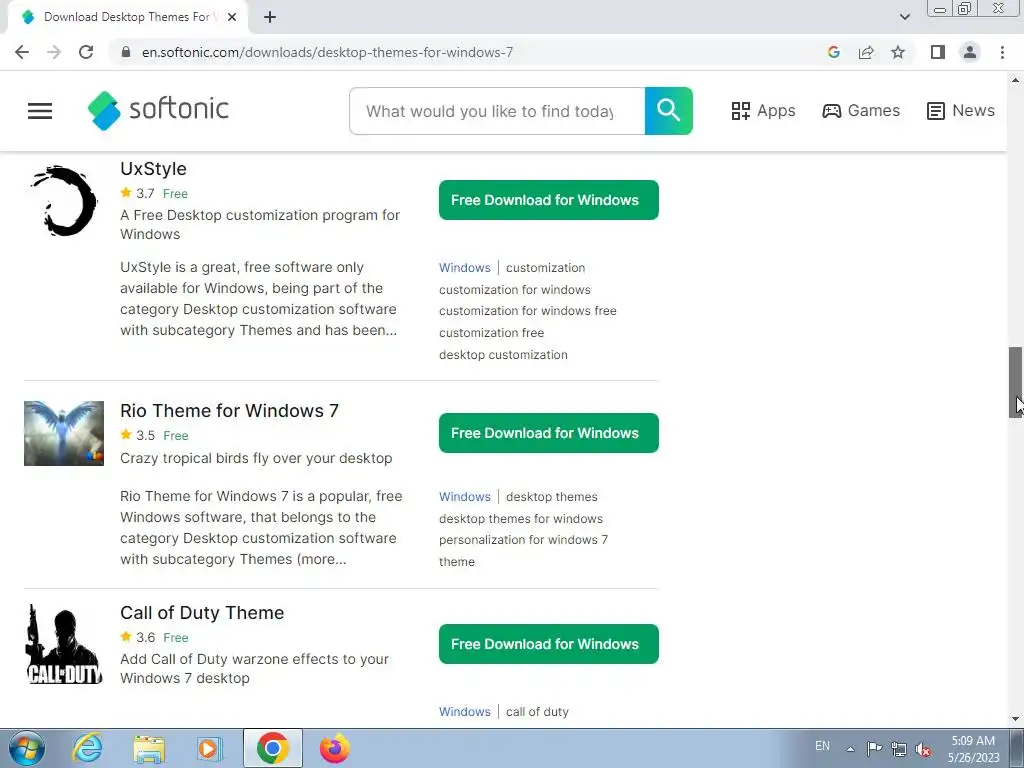Download Call of Duty Theme
The height and width of the screenshot is (768, 1024).
pyautogui.click(x=549, y=644)
